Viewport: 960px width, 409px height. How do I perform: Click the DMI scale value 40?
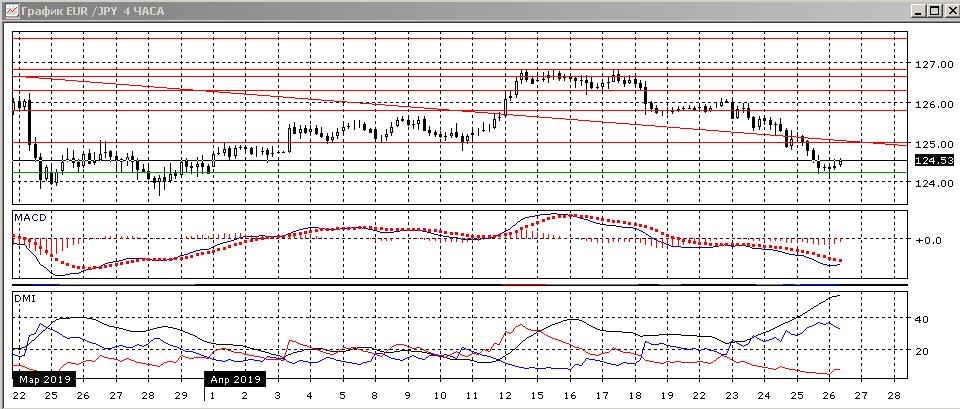(922, 320)
